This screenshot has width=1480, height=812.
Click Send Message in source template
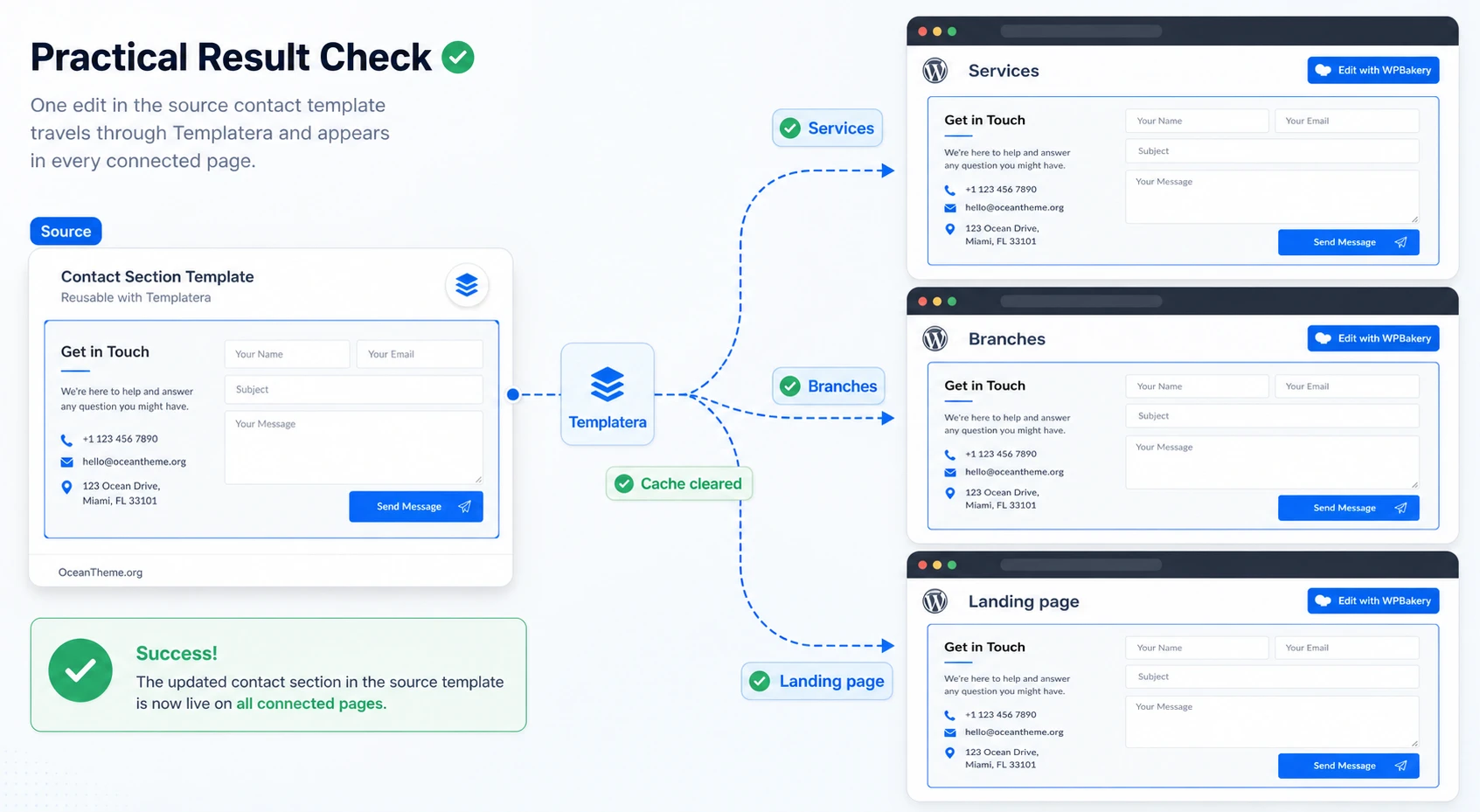point(416,507)
